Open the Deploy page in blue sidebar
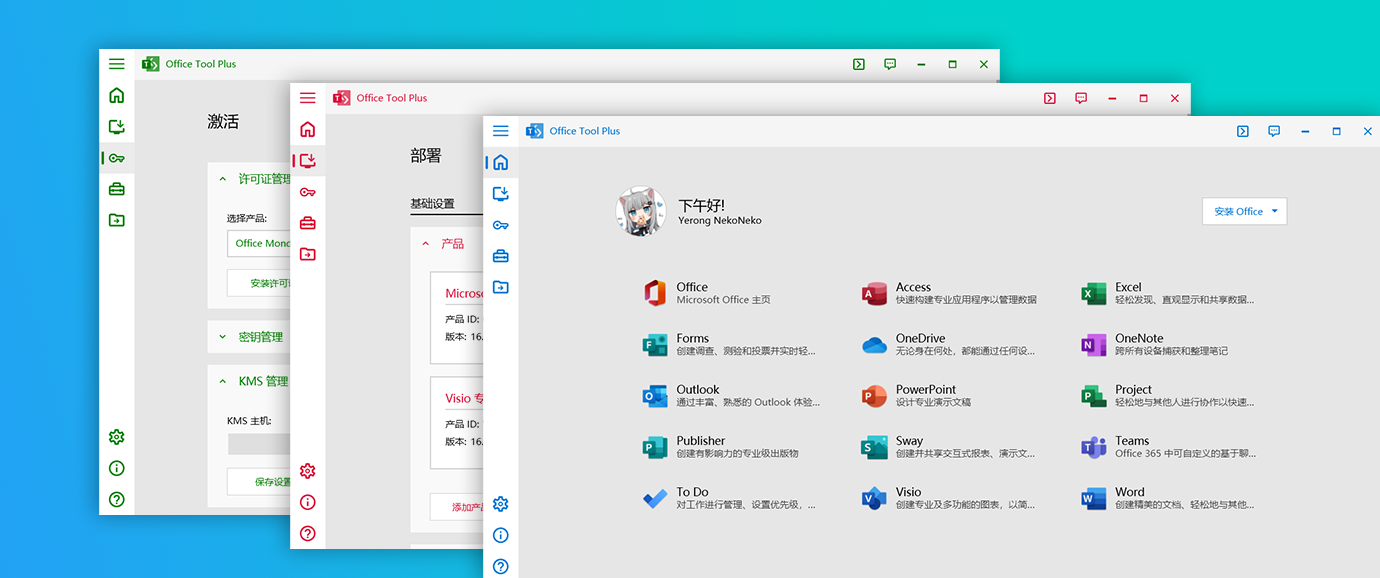This screenshot has width=1380, height=578. [x=501, y=193]
